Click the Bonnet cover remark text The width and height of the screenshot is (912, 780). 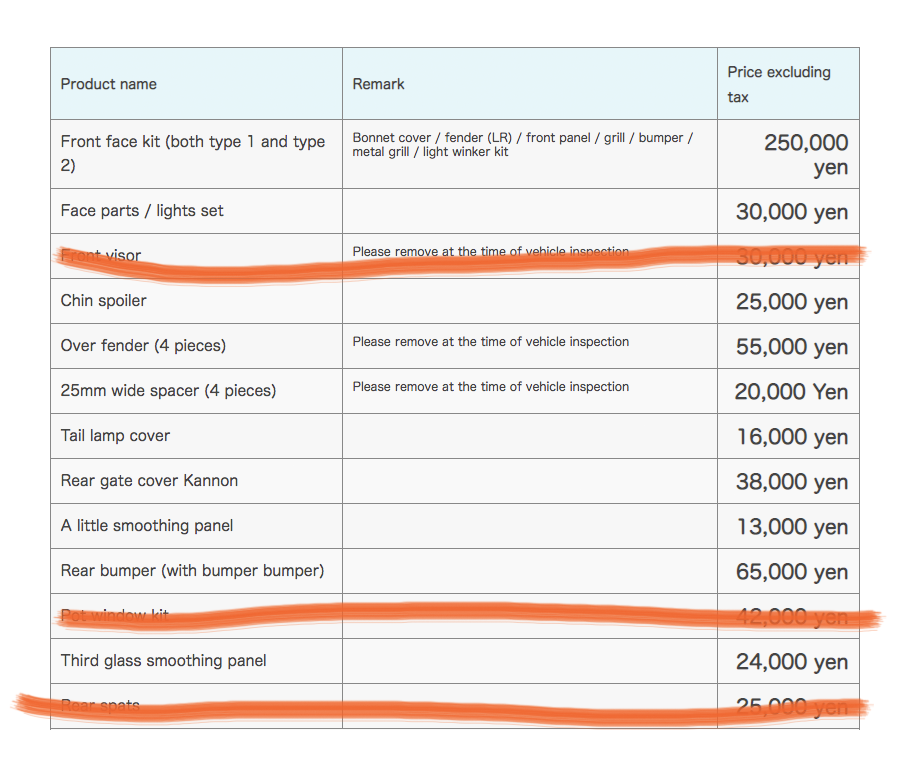[x=522, y=144]
